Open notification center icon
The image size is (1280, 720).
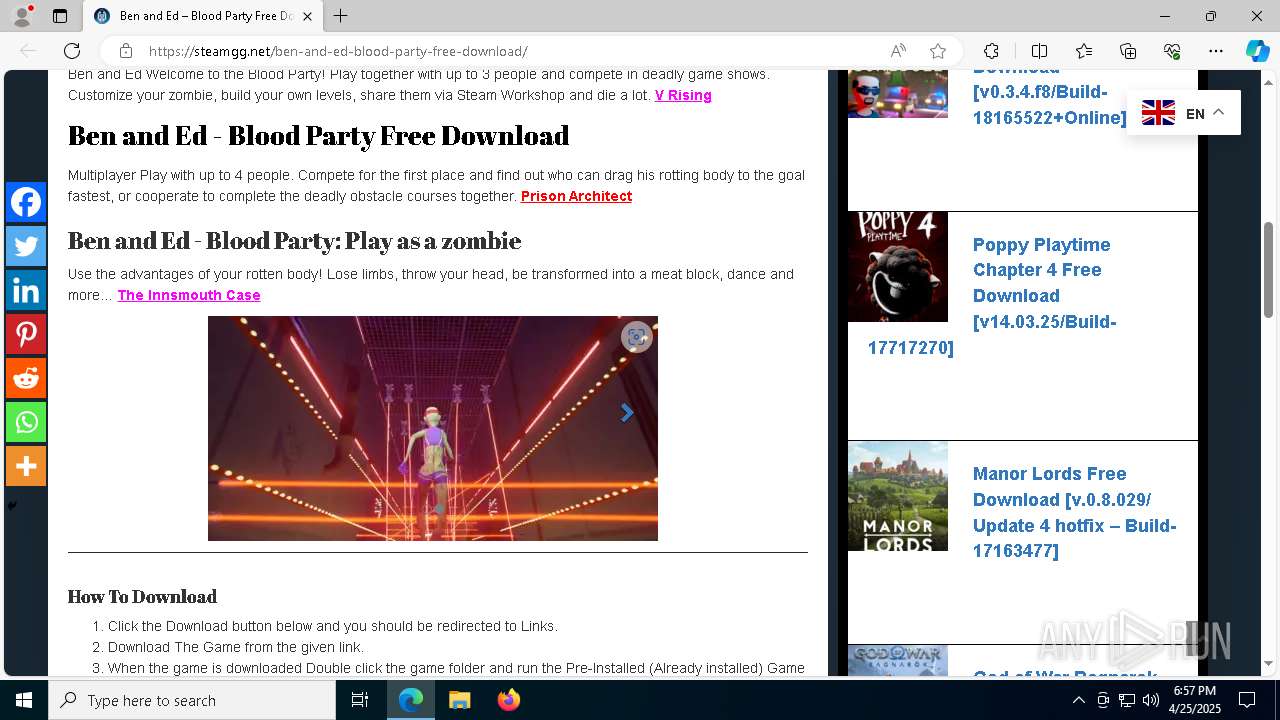coord(1247,700)
